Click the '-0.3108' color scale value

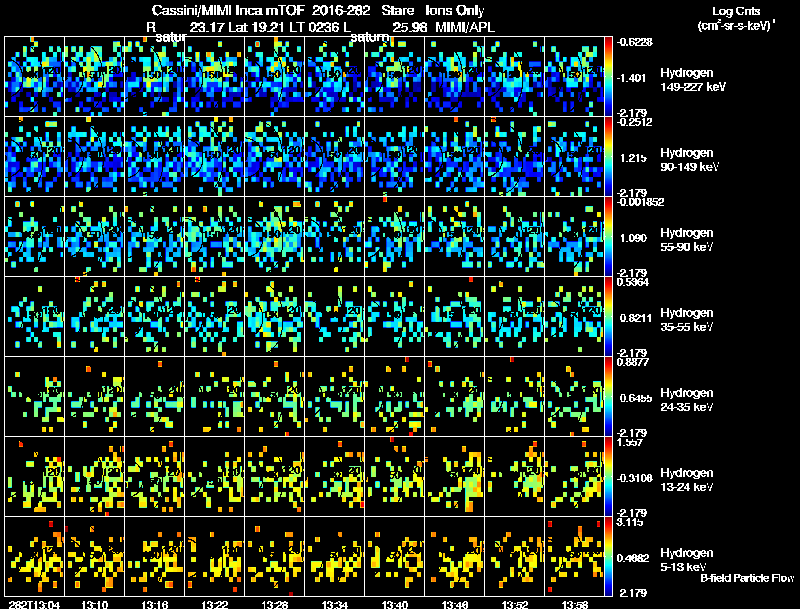tap(634, 478)
